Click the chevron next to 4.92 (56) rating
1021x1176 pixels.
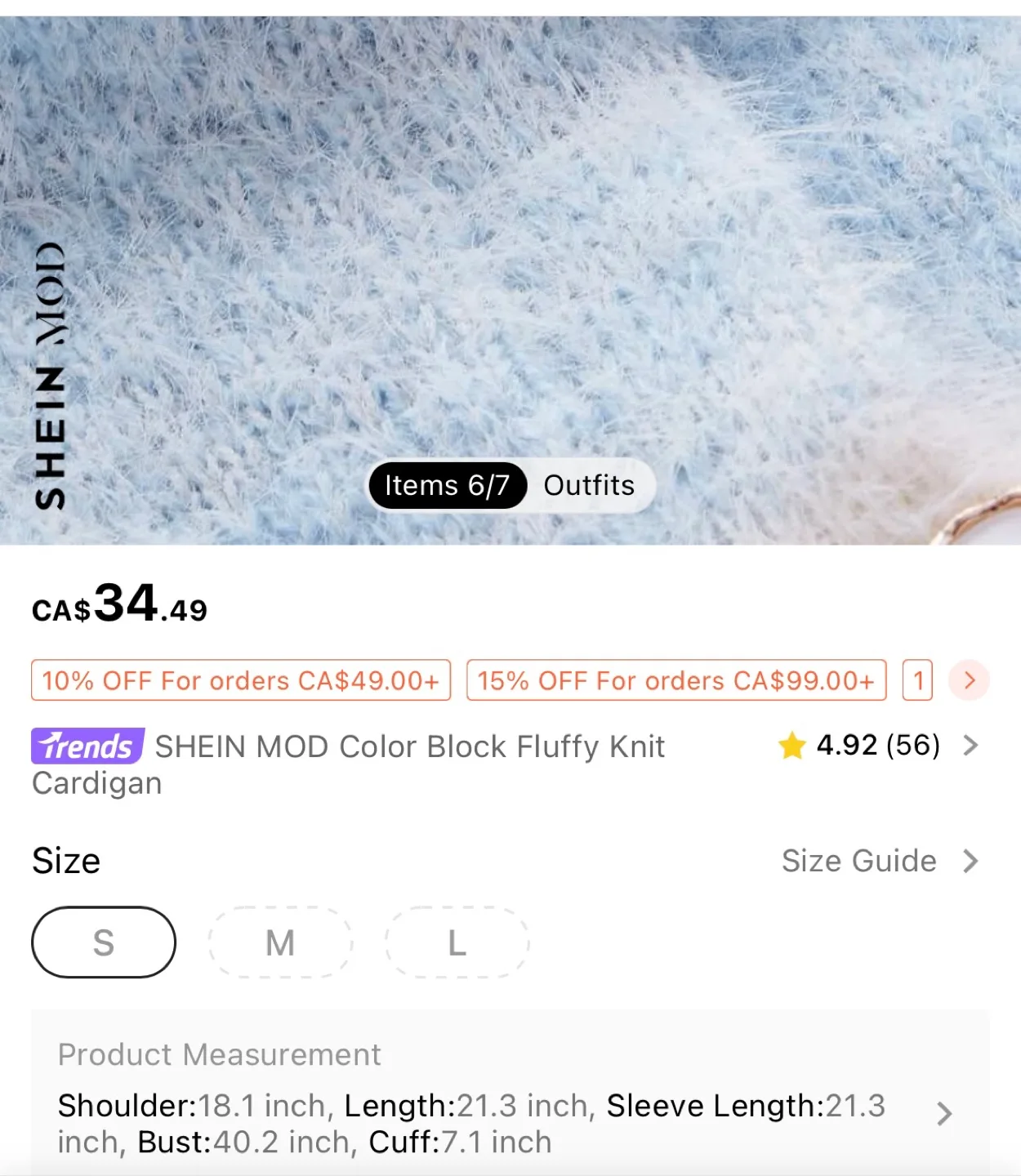coord(970,745)
